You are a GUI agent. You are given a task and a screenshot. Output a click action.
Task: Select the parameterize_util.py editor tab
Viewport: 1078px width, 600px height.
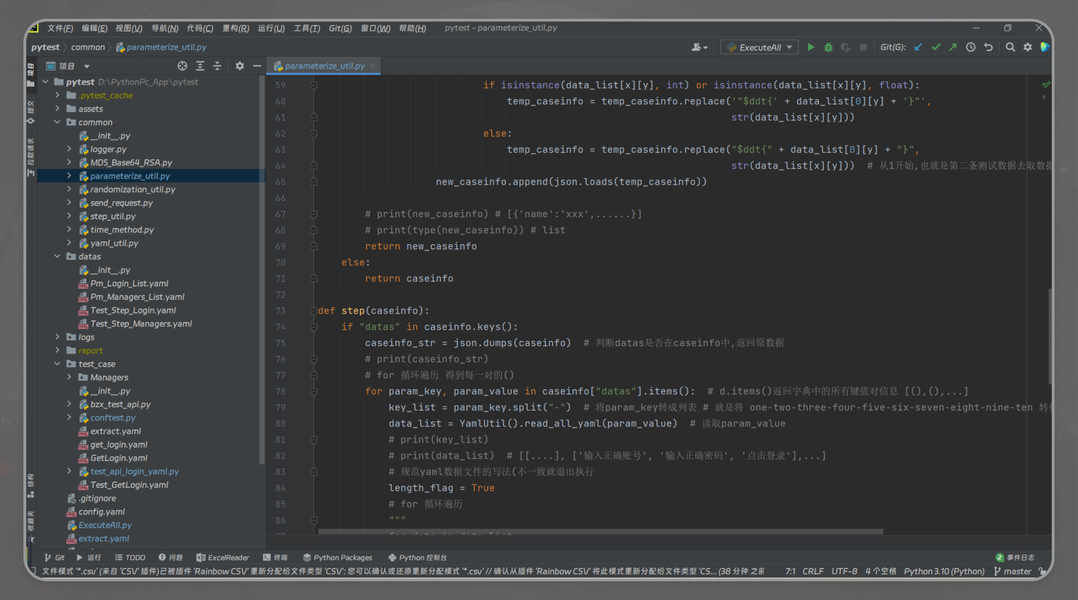coord(324,66)
